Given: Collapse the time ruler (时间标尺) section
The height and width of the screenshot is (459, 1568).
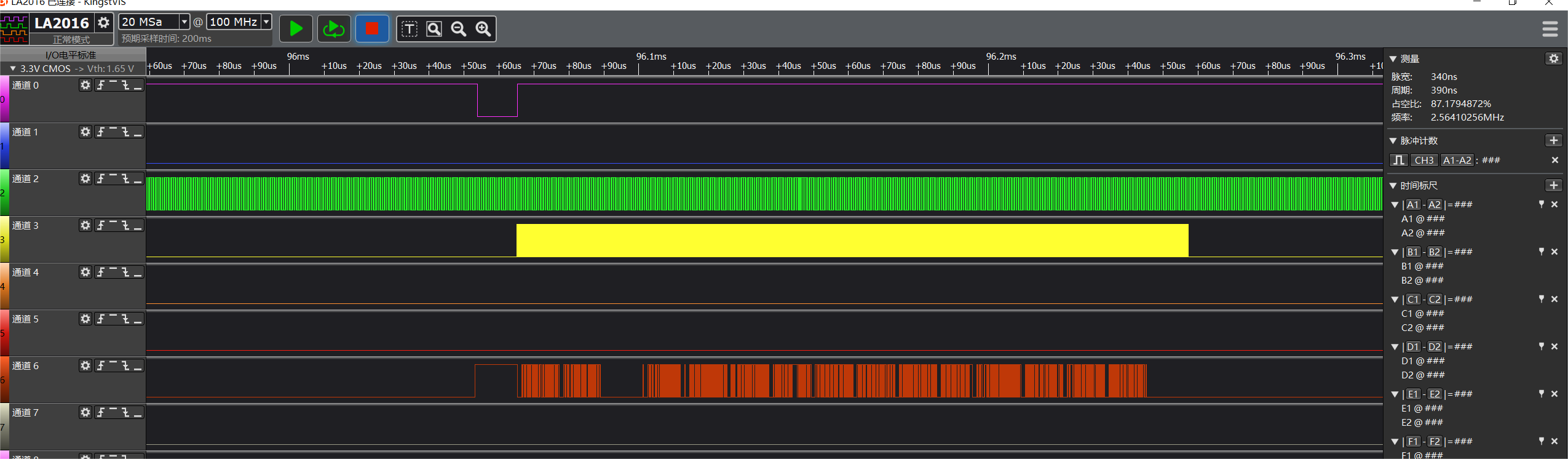Looking at the screenshot, I should click(1393, 185).
